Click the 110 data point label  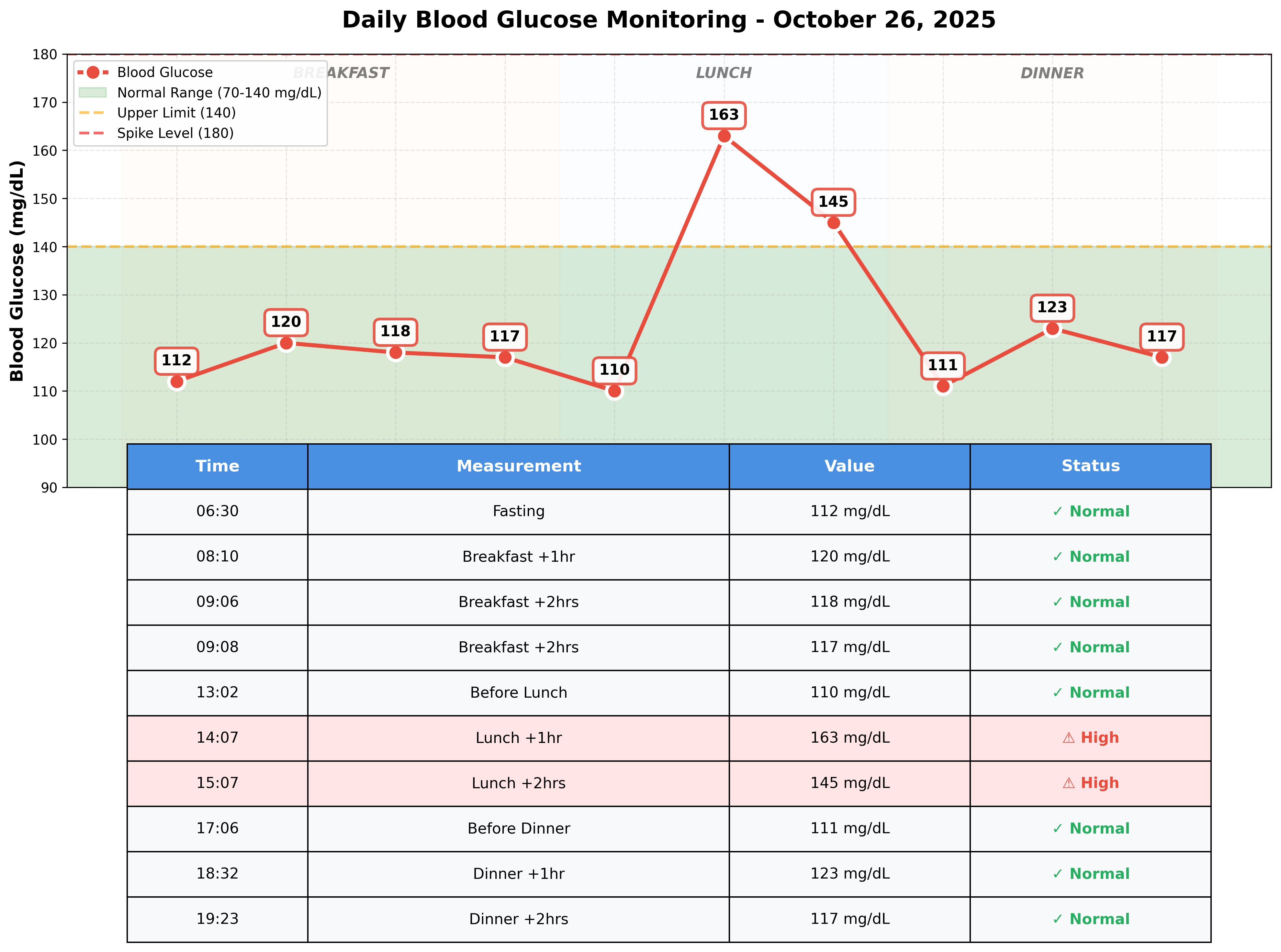614,370
